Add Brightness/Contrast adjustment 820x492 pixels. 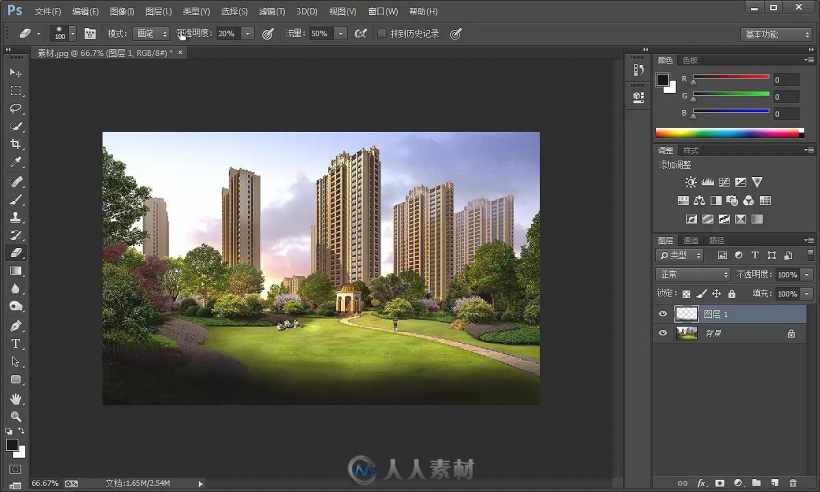pos(691,182)
